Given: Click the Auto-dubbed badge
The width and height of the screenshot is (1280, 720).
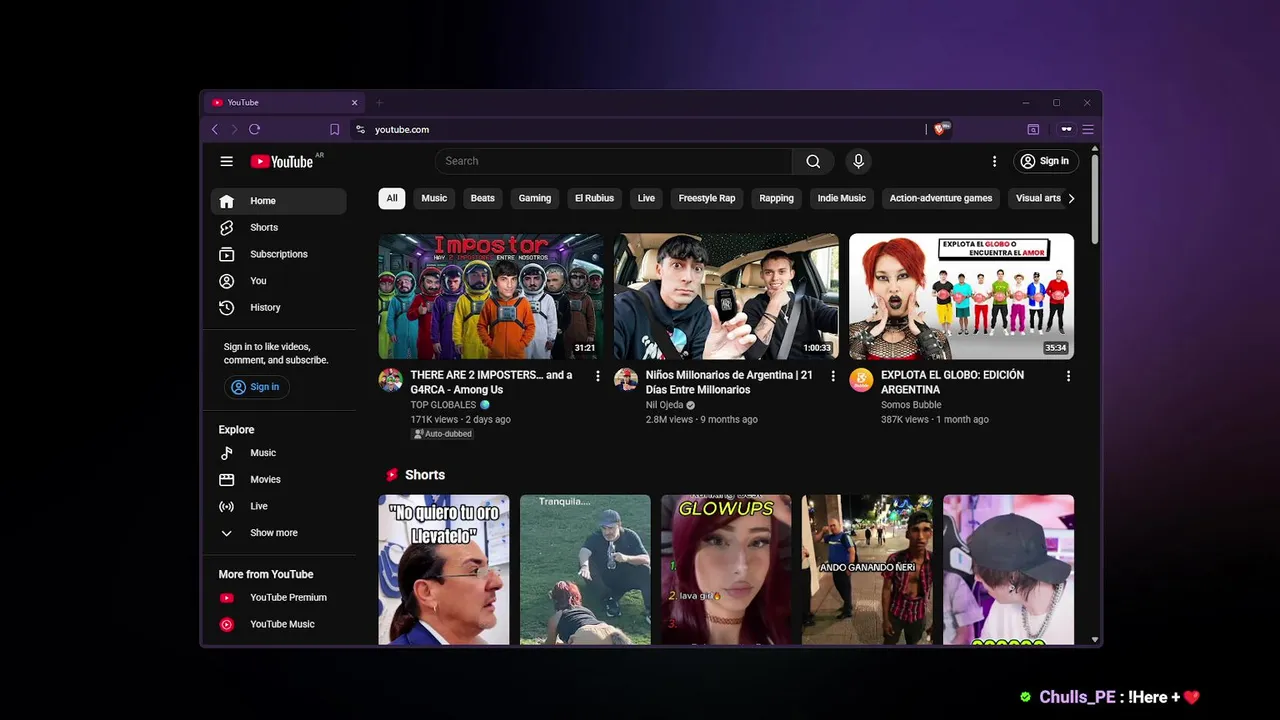Looking at the screenshot, I should [x=442, y=434].
